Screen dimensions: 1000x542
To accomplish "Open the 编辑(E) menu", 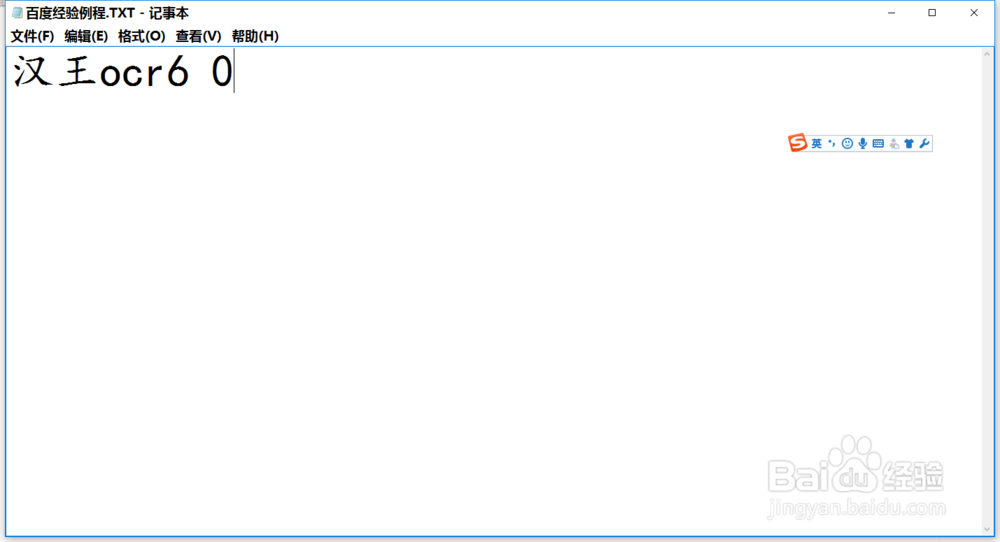I will pos(86,36).
